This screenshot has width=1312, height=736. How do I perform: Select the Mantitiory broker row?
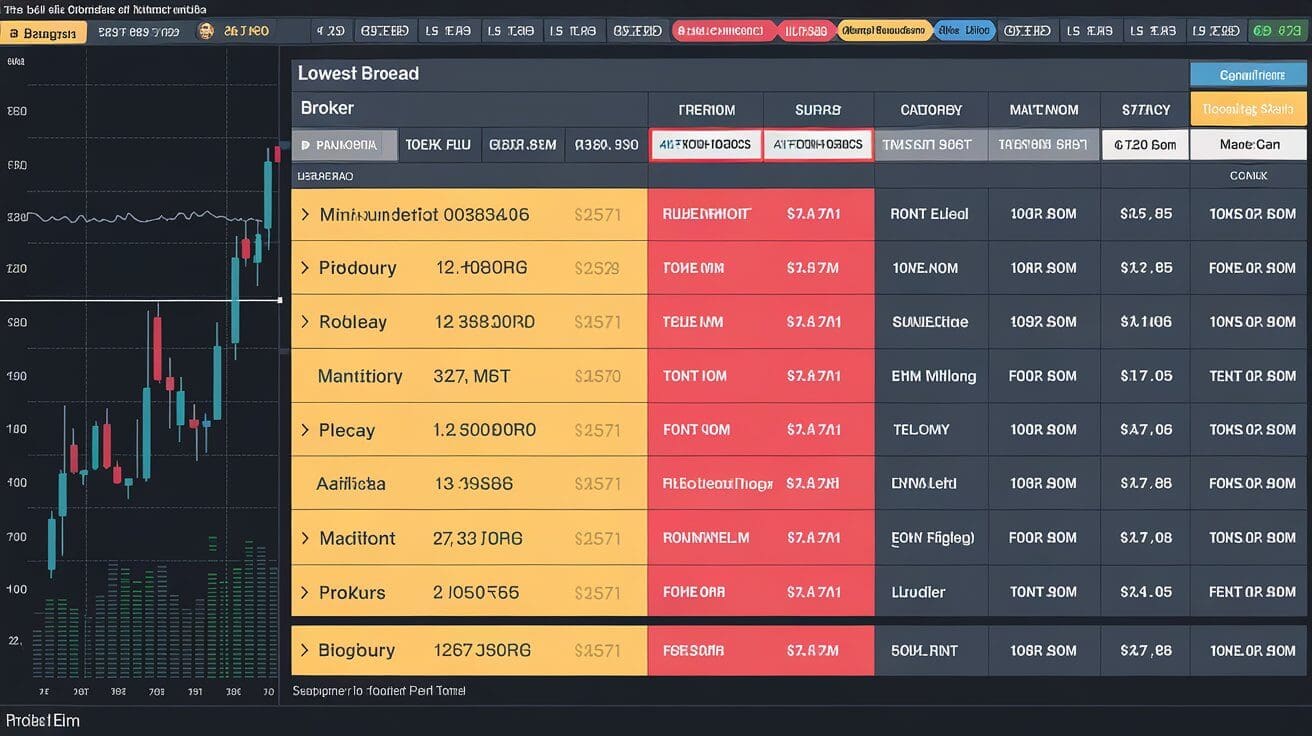(x=469, y=376)
